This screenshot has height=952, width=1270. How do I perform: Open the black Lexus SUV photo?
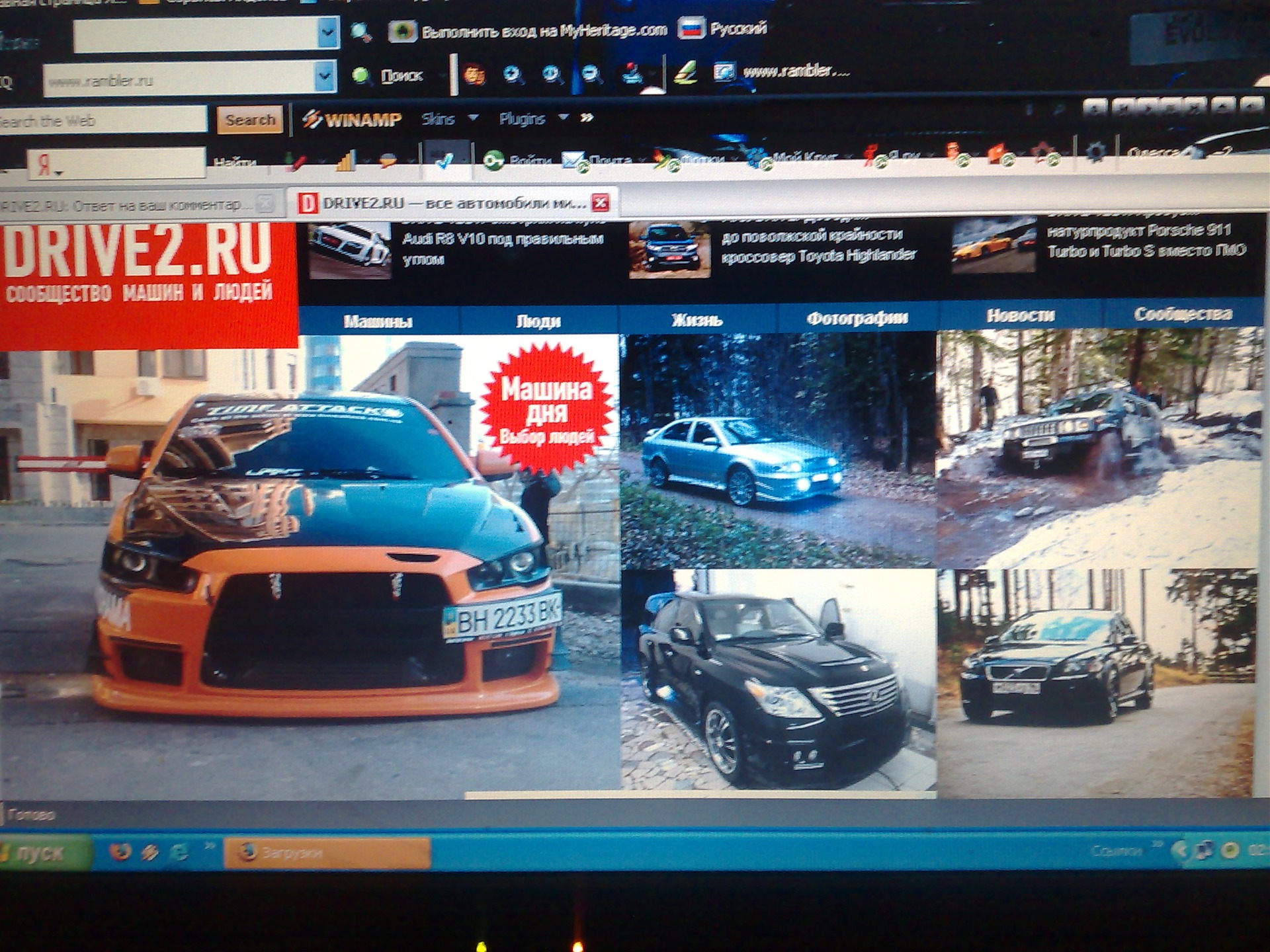coord(779,681)
